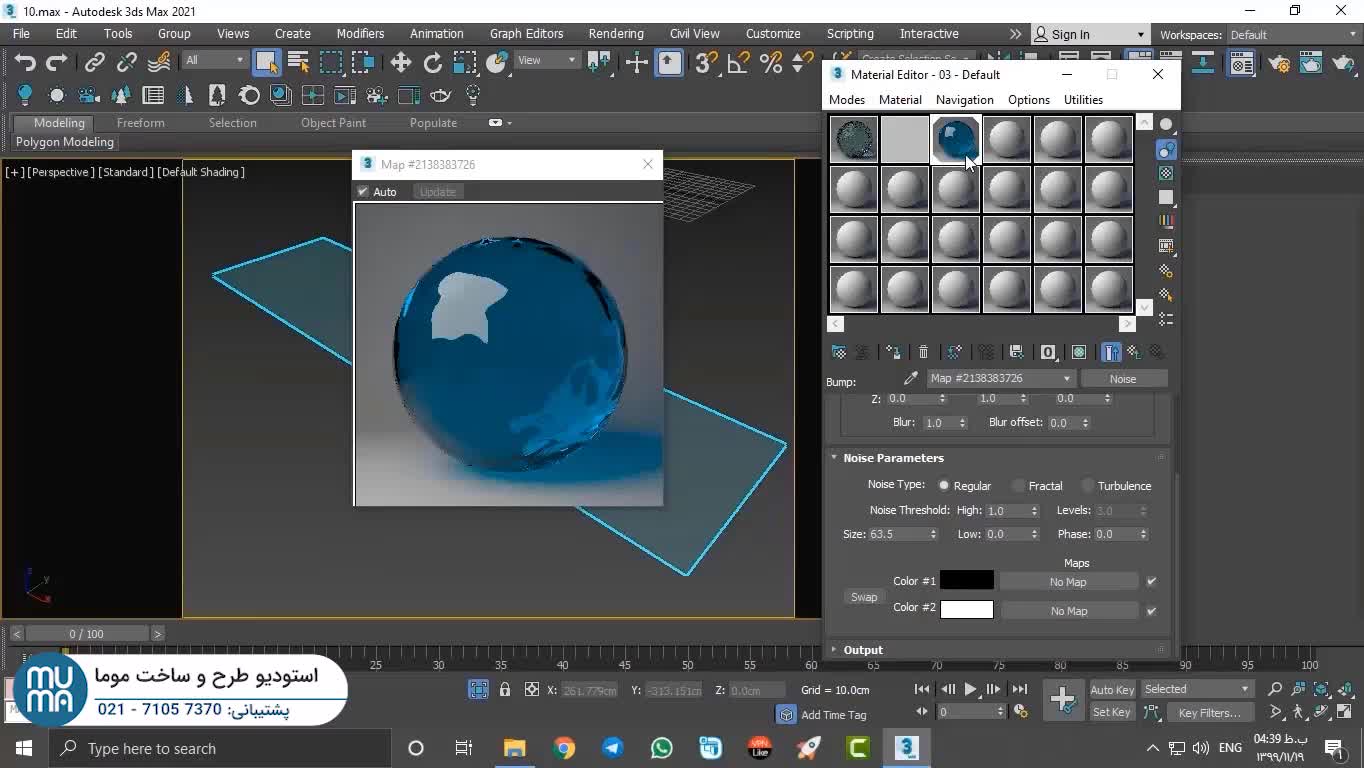The width and height of the screenshot is (1364, 768).
Task: Uncheck the Auto checkbox in map preview
Action: tap(363, 192)
